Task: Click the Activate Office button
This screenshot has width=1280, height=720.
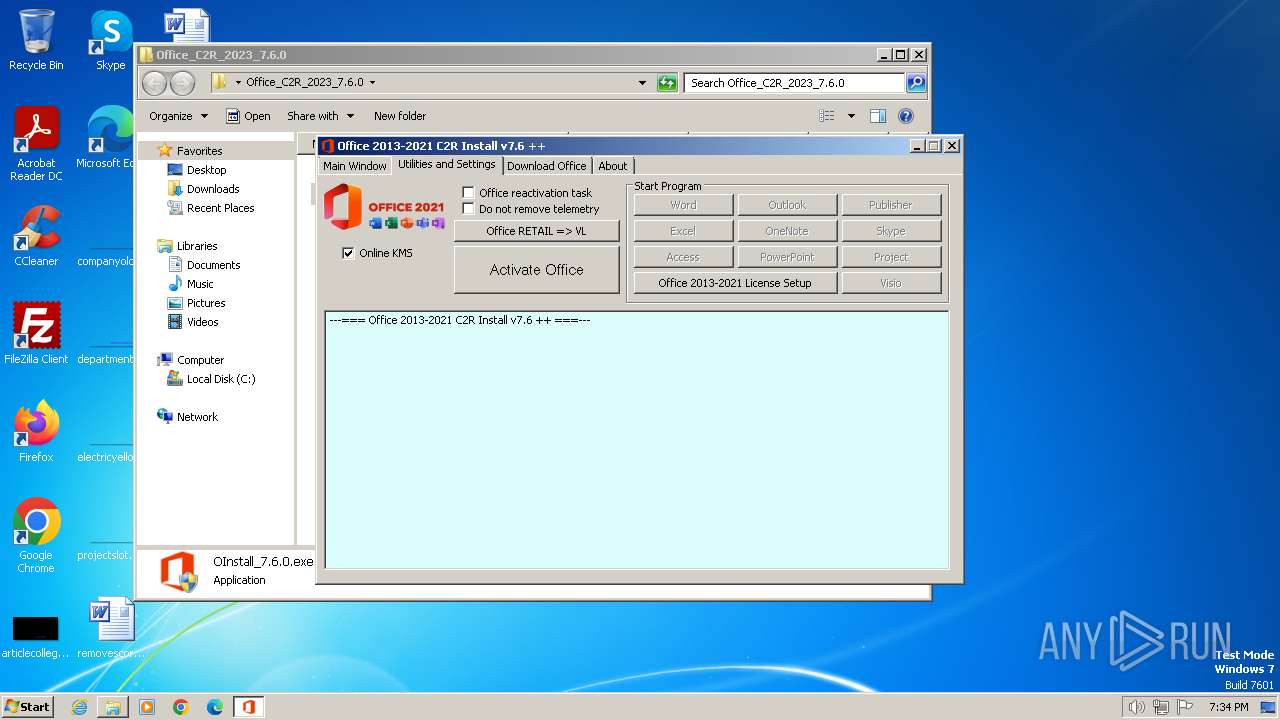Action: (537, 270)
